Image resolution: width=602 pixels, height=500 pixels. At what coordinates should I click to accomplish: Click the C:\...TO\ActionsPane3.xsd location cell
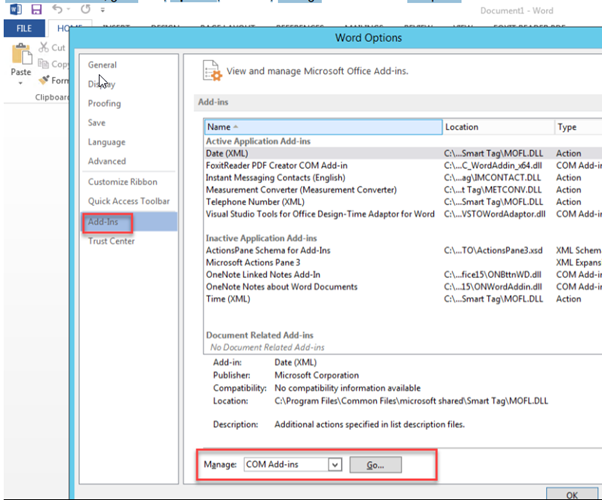click(493, 250)
